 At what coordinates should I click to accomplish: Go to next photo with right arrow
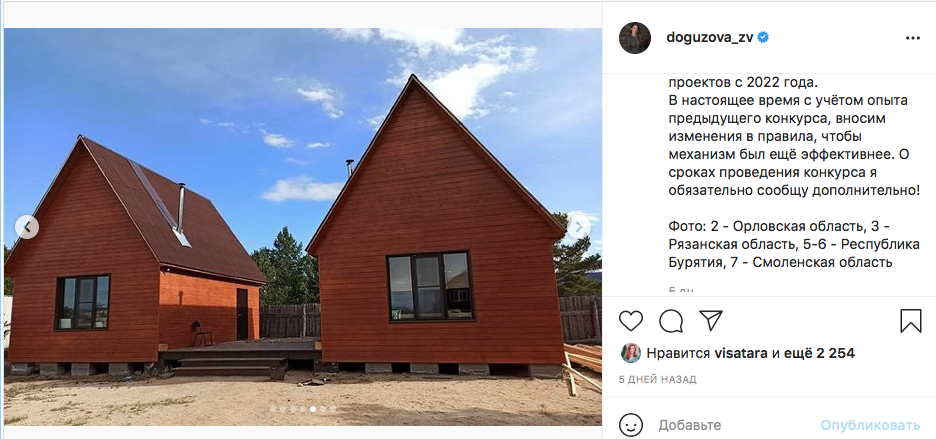coord(578,227)
